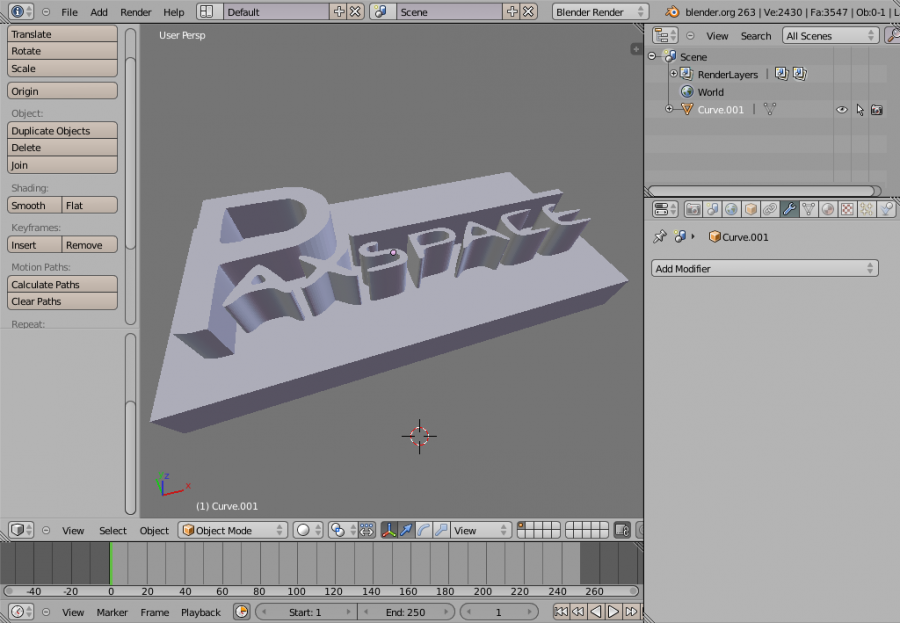
Task: Click the Calculate Paths button
Action: tap(62, 283)
